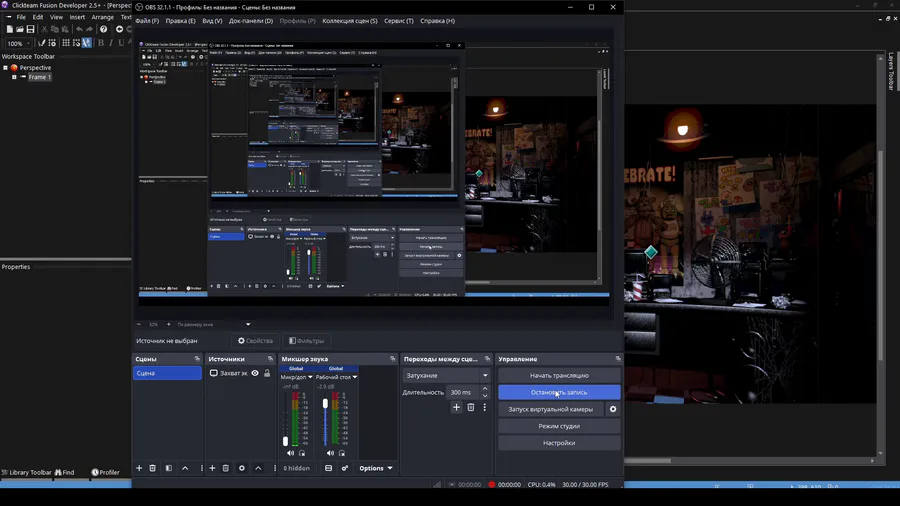Click Рабочий стол volume slider handle
Viewport: 900px width, 506px height.
325,404
